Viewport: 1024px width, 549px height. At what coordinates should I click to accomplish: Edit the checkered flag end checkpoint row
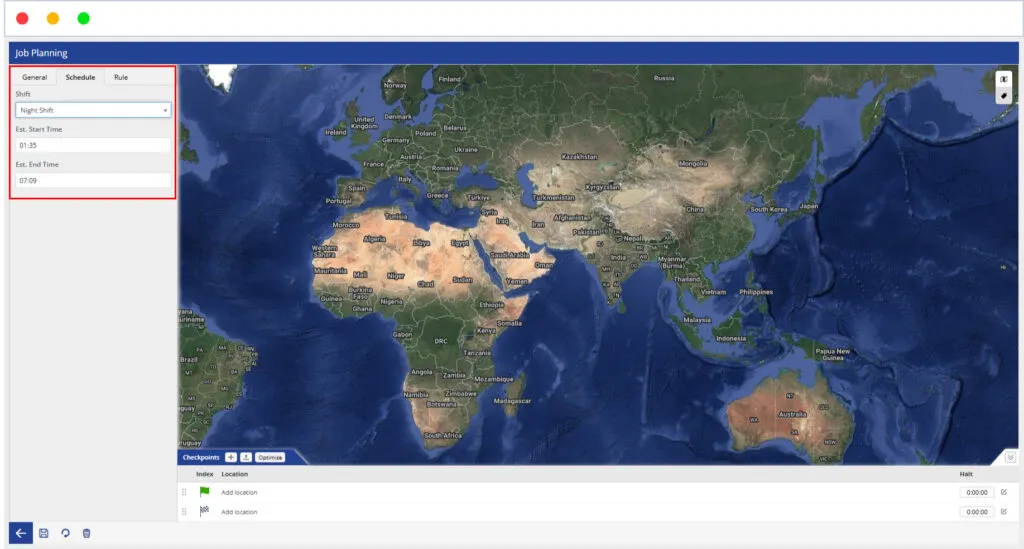(1004, 511)
